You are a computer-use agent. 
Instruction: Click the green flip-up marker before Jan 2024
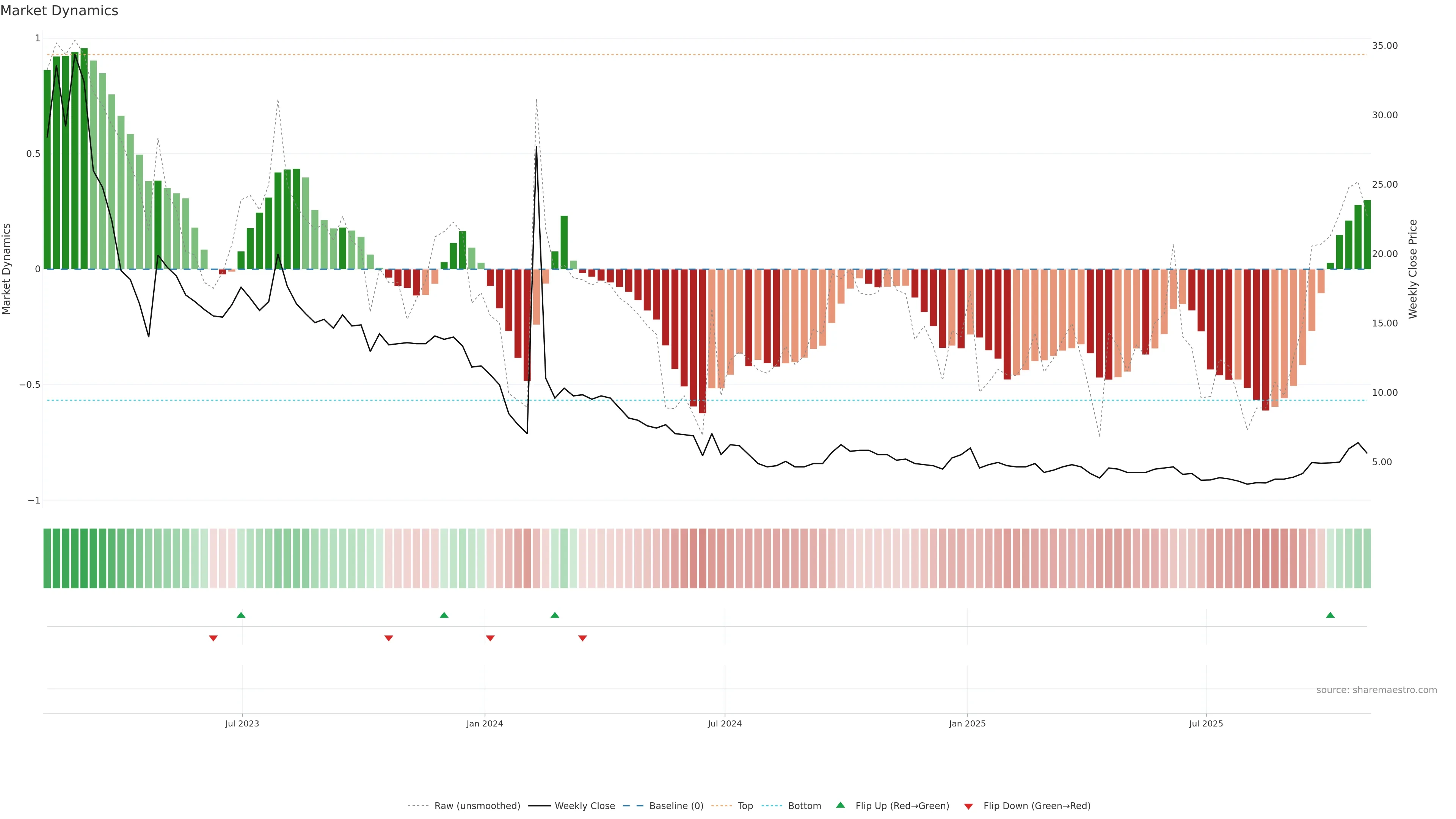pos(444,615)
